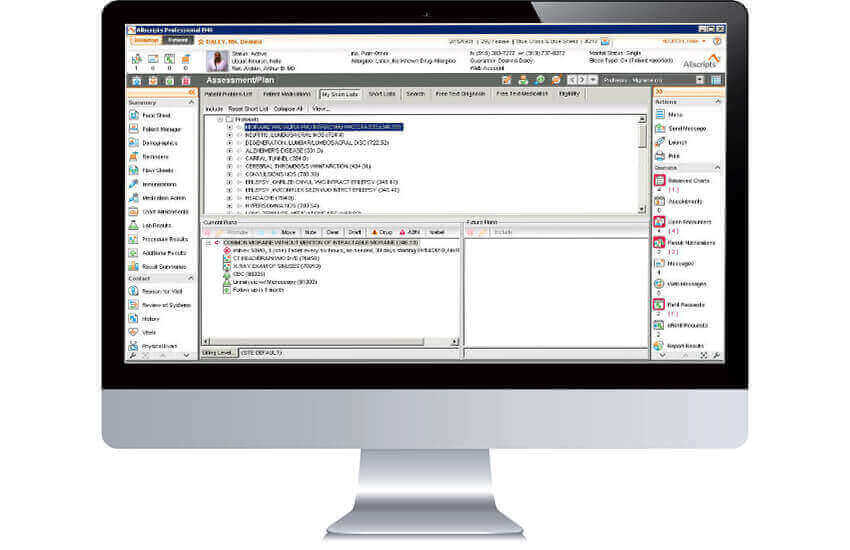Open the Demographics sidebar item
Viewport: 850px width, 550px height.
152,143
